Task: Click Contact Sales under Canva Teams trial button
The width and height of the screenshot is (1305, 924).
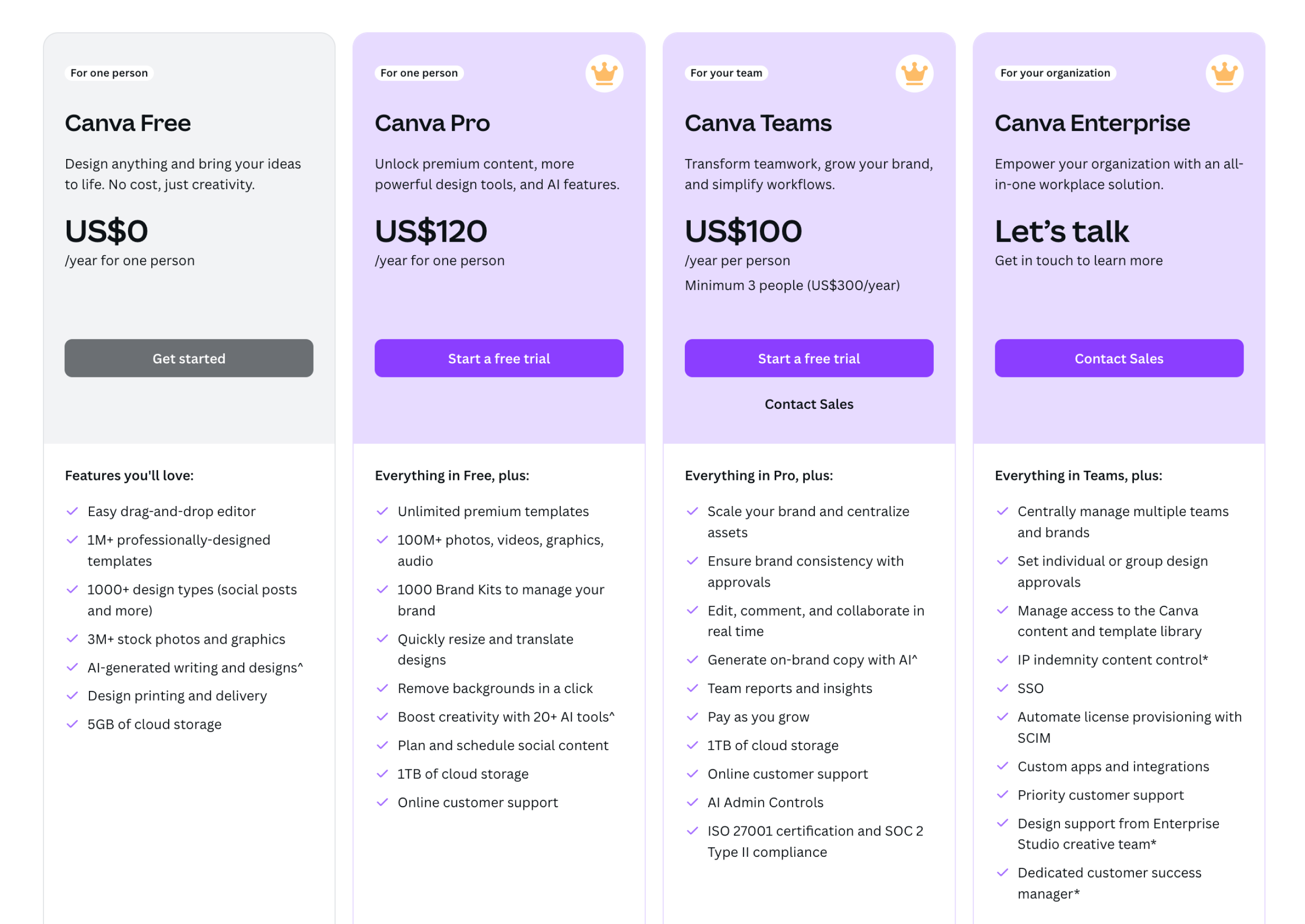Action: click(808, 404)
